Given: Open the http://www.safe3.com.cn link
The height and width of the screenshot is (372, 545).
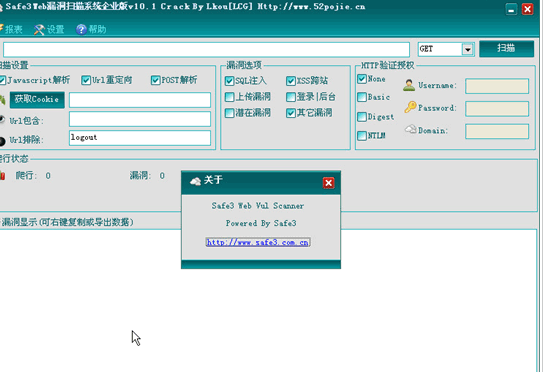Looking at the screenshot, I should [258, 242].
